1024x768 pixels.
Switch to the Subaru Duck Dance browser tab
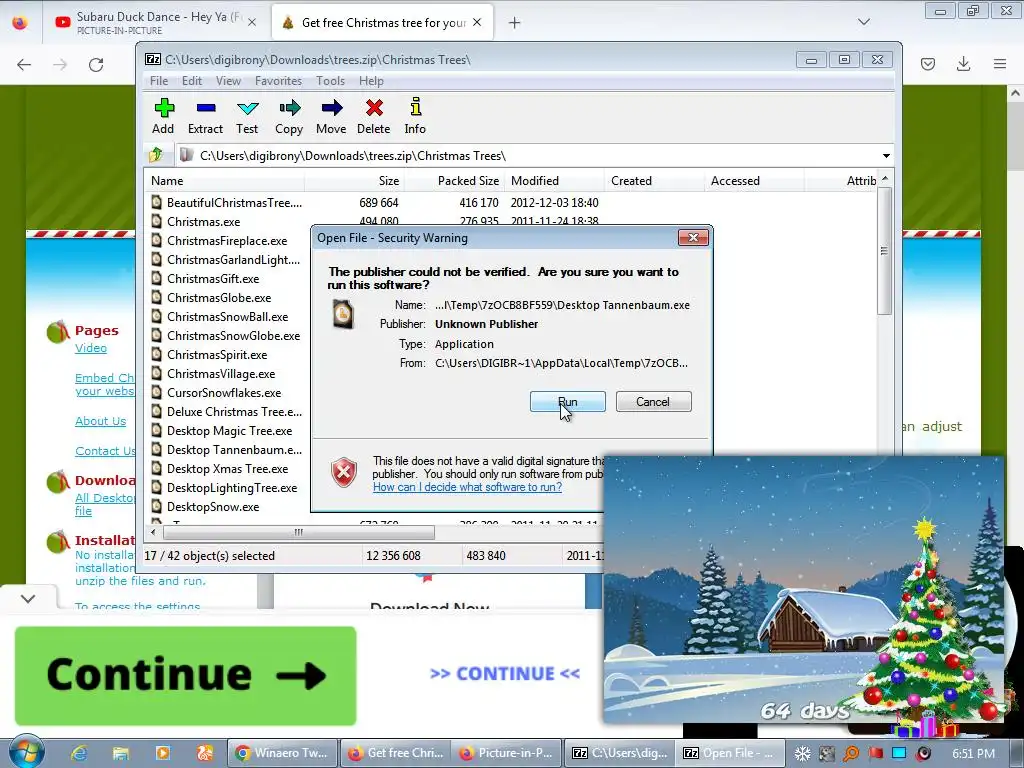click(157, 22)
